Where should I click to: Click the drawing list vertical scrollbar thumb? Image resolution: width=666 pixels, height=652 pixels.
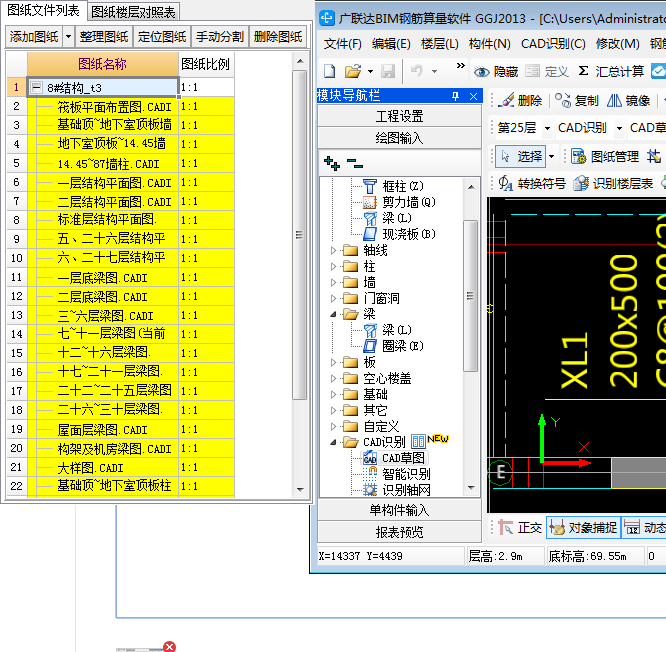click(x=299, y=235)
